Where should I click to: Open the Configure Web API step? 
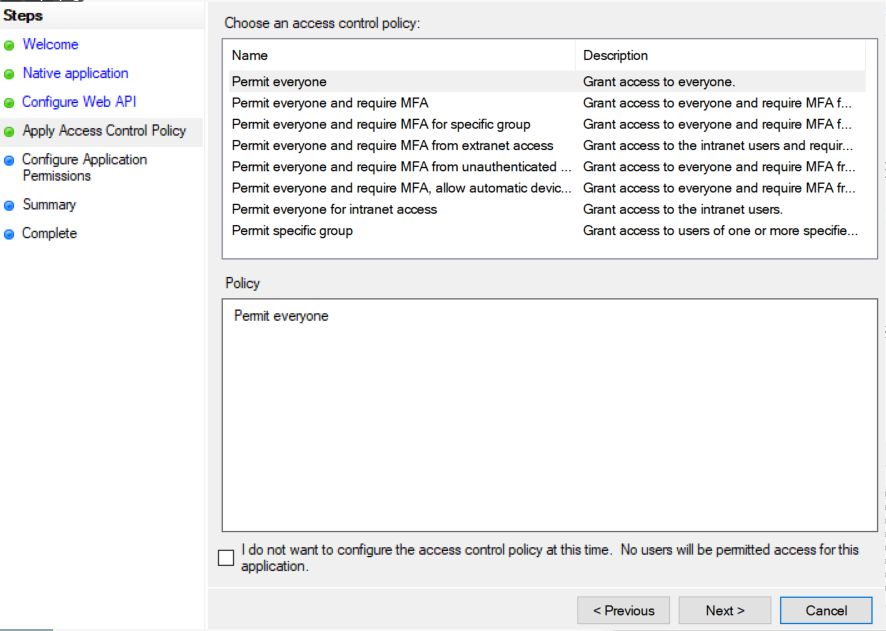79,102
